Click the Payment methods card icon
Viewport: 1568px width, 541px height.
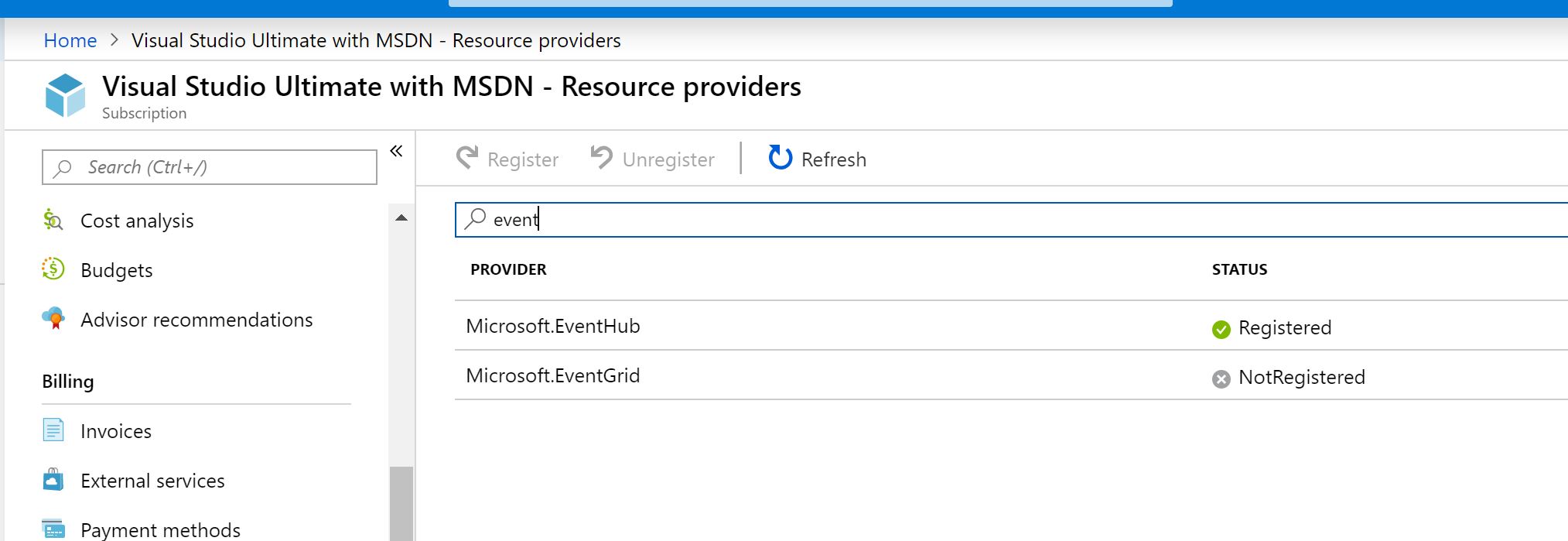point(53,529)
